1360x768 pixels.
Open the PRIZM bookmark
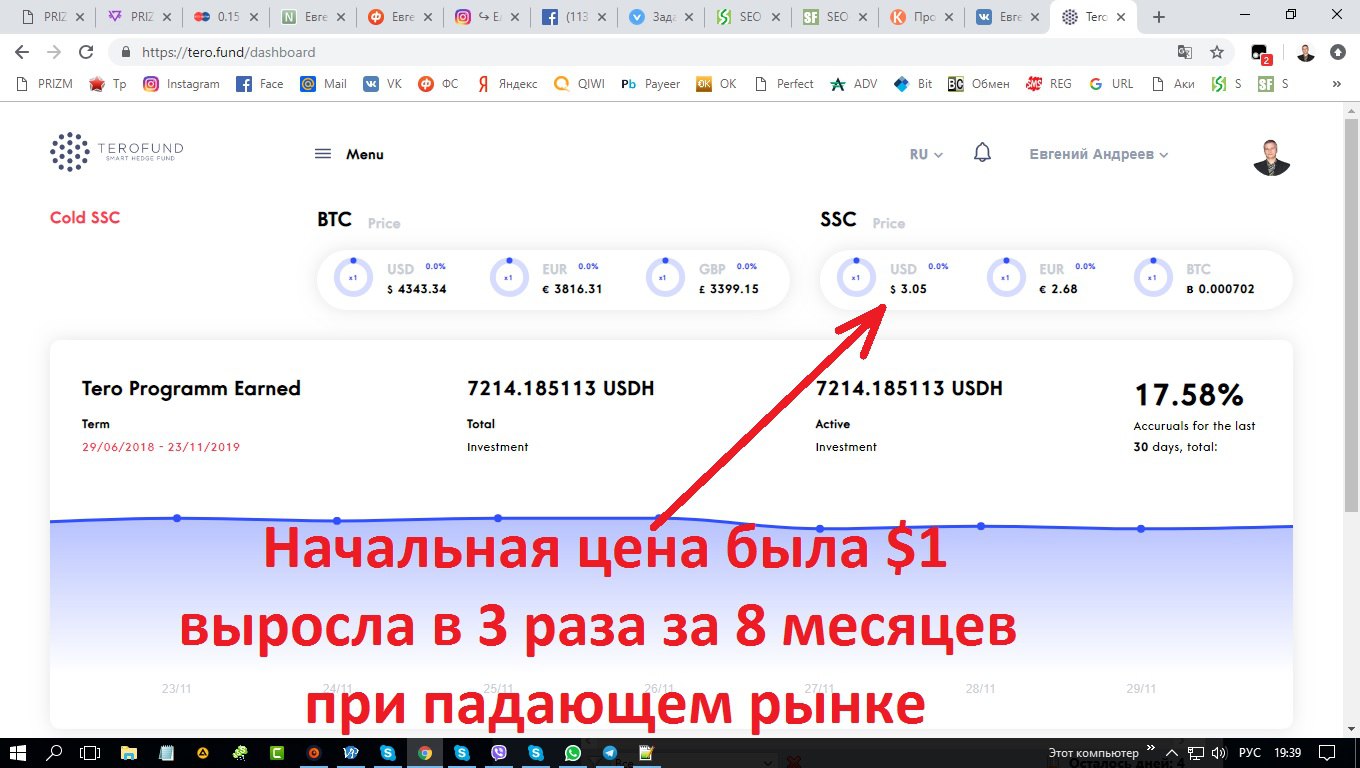tap(45, 84)
